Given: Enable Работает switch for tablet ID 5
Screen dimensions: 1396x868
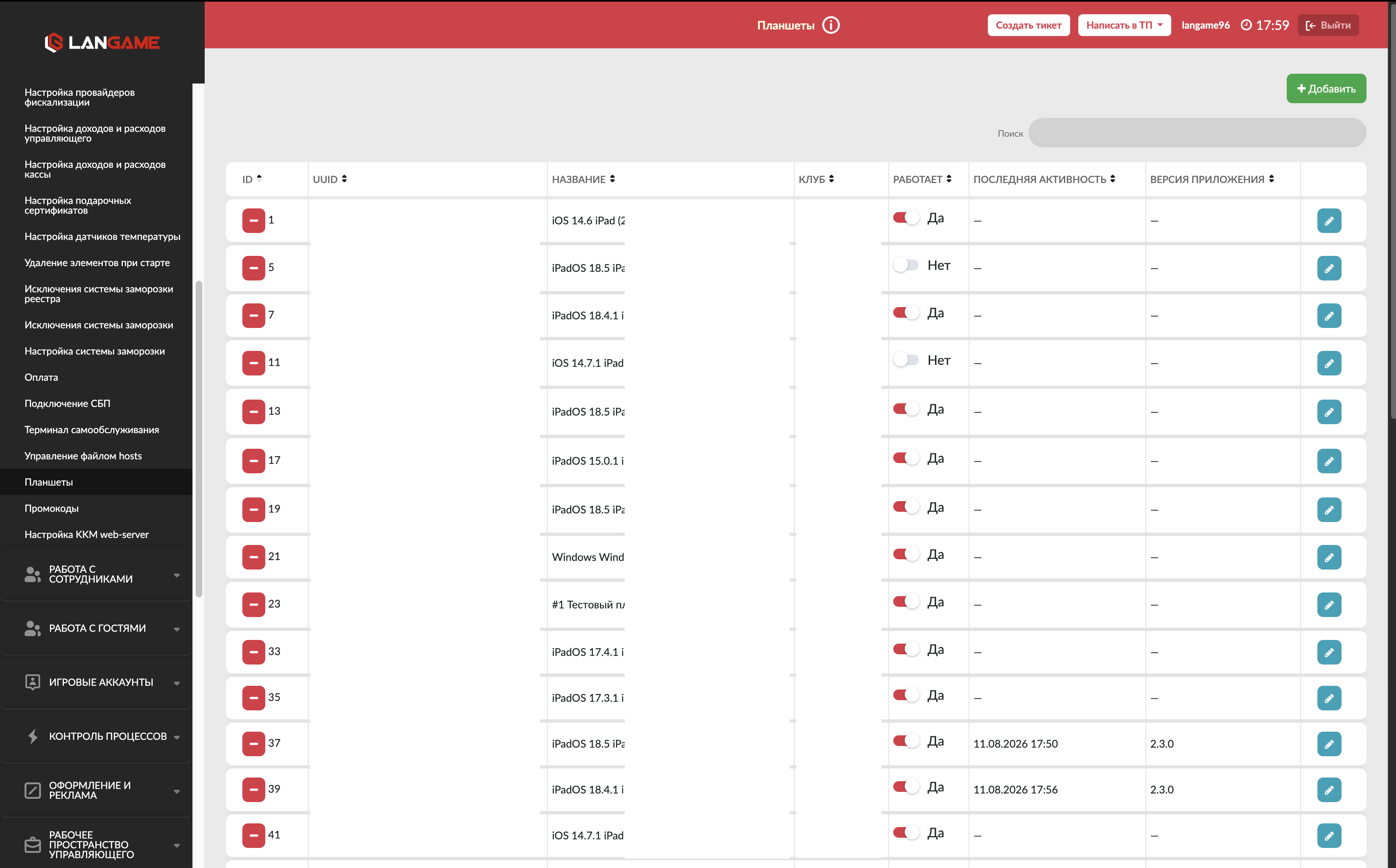Looking at the screenshot, I should click(x=906, y=264).
